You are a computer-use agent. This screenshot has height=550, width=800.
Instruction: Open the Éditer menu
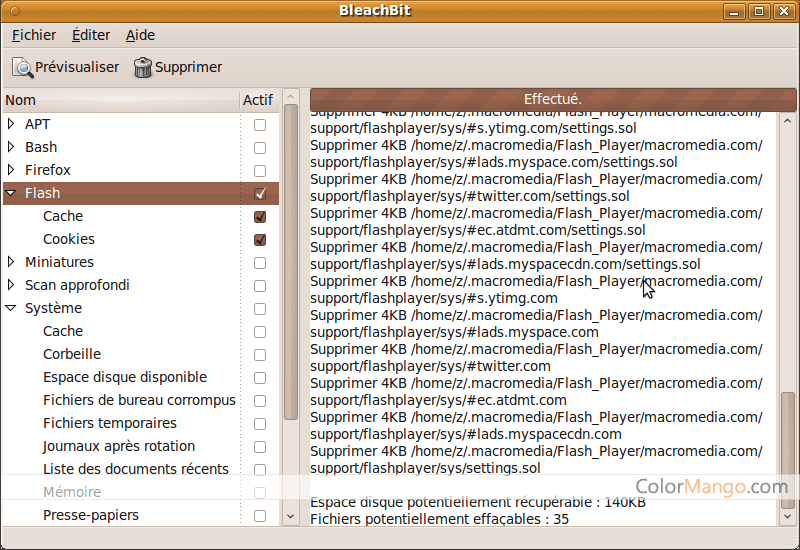(91, 35)
